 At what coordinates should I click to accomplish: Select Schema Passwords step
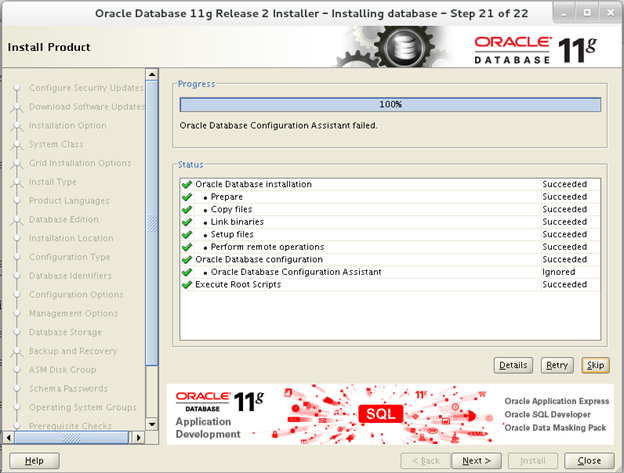(68, 389)
